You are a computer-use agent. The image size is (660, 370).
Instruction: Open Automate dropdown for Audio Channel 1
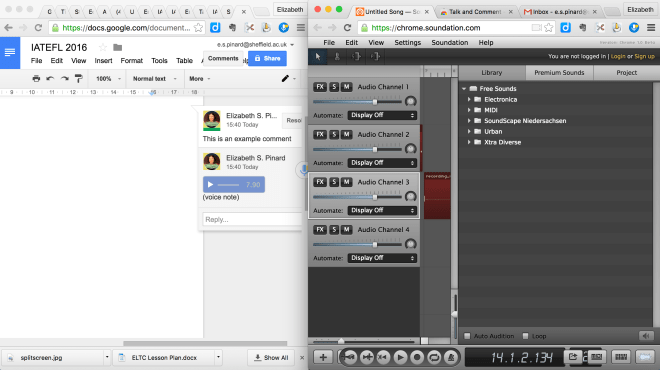point(382,115)
